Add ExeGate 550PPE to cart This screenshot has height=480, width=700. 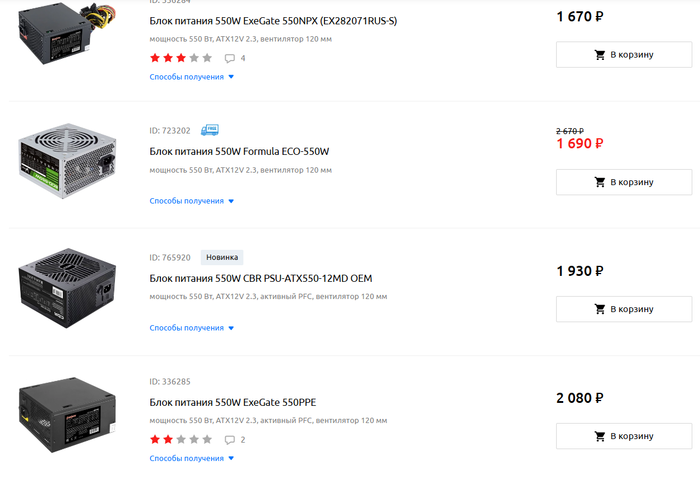(624, 436)
